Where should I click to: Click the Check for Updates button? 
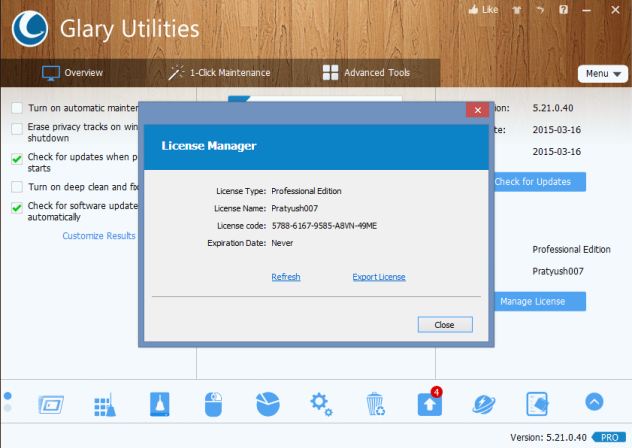(540, 182)
